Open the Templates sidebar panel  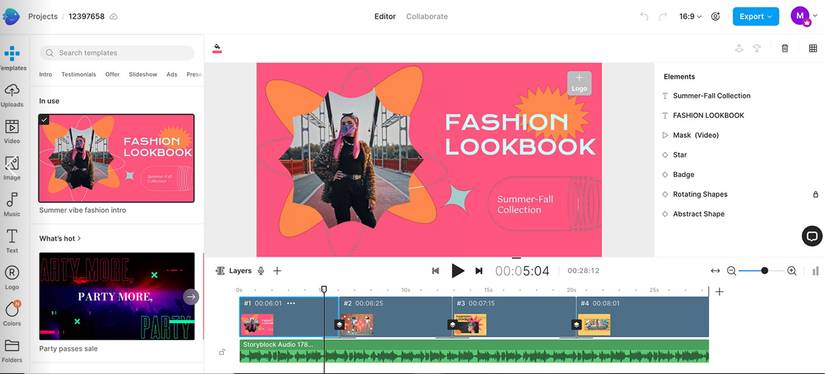12,58
